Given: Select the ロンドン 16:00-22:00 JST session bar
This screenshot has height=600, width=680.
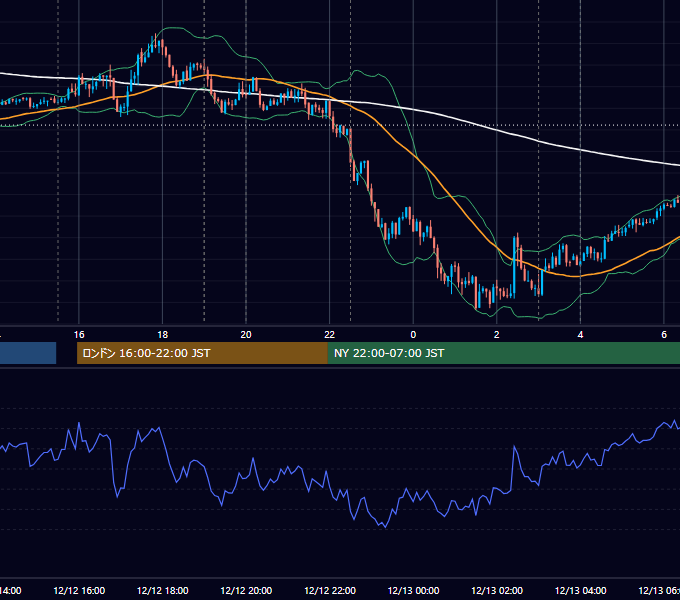Looking at the screenshot, I should pyautogui.click(x=202, y=353).
